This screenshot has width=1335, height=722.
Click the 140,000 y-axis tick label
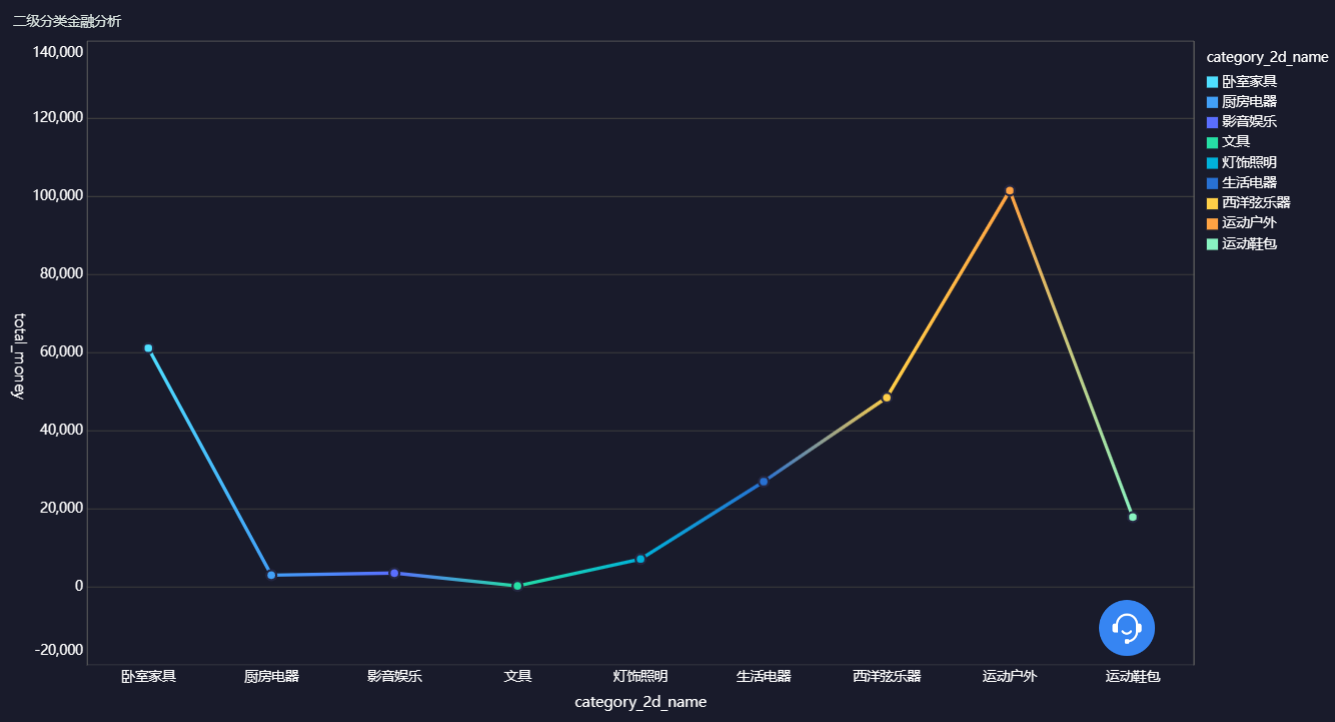pyautogui.click(x=58, y=52)
